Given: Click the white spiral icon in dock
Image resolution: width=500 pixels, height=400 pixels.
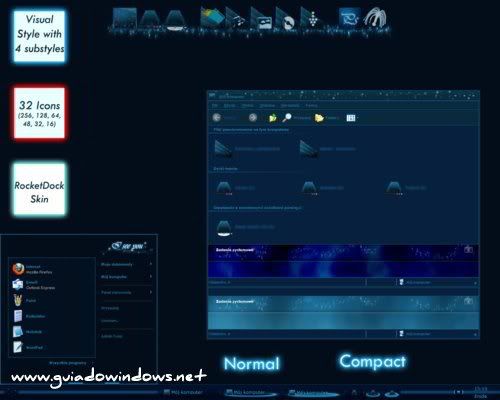Looking at the screenshot, I should (x=376, y=17).
